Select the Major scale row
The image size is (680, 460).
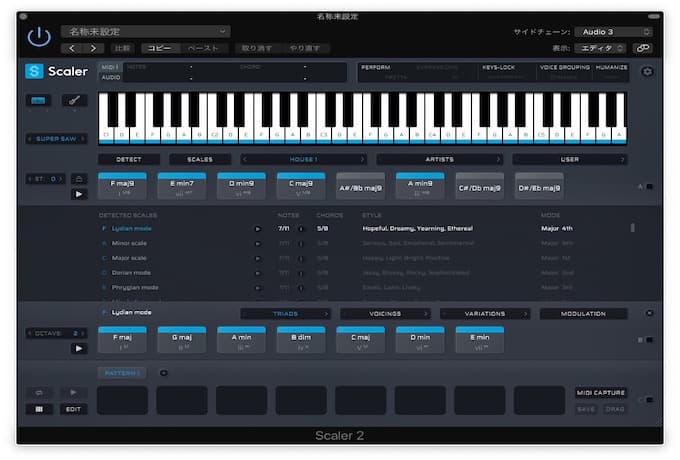point(129,258)
